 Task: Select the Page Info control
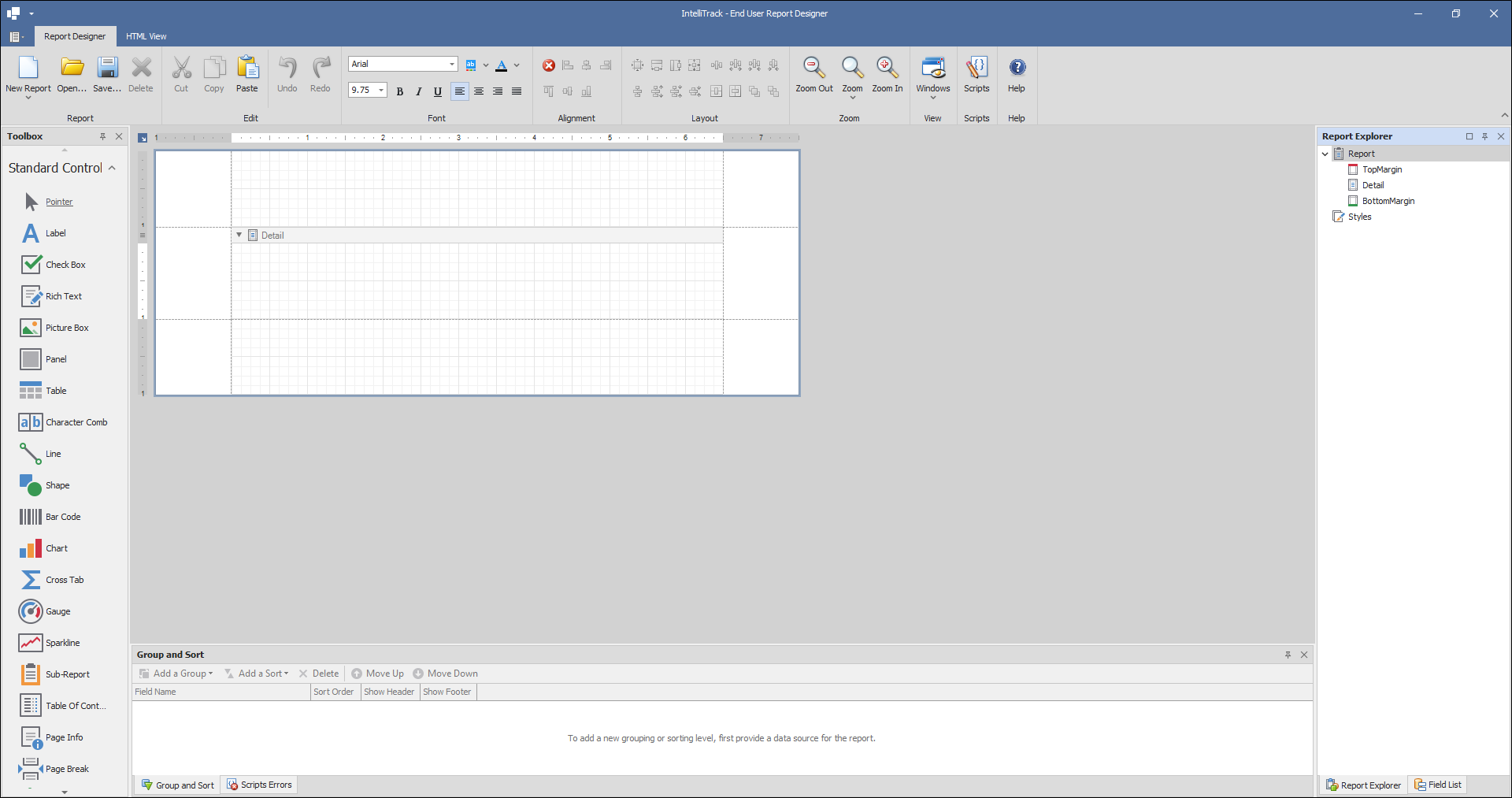pos(64,737)
